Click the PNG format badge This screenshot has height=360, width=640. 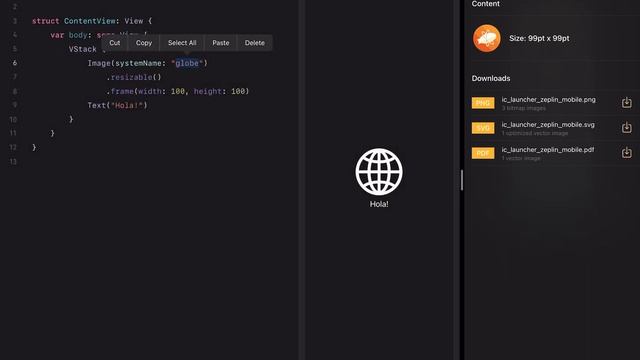coord(483,103)
